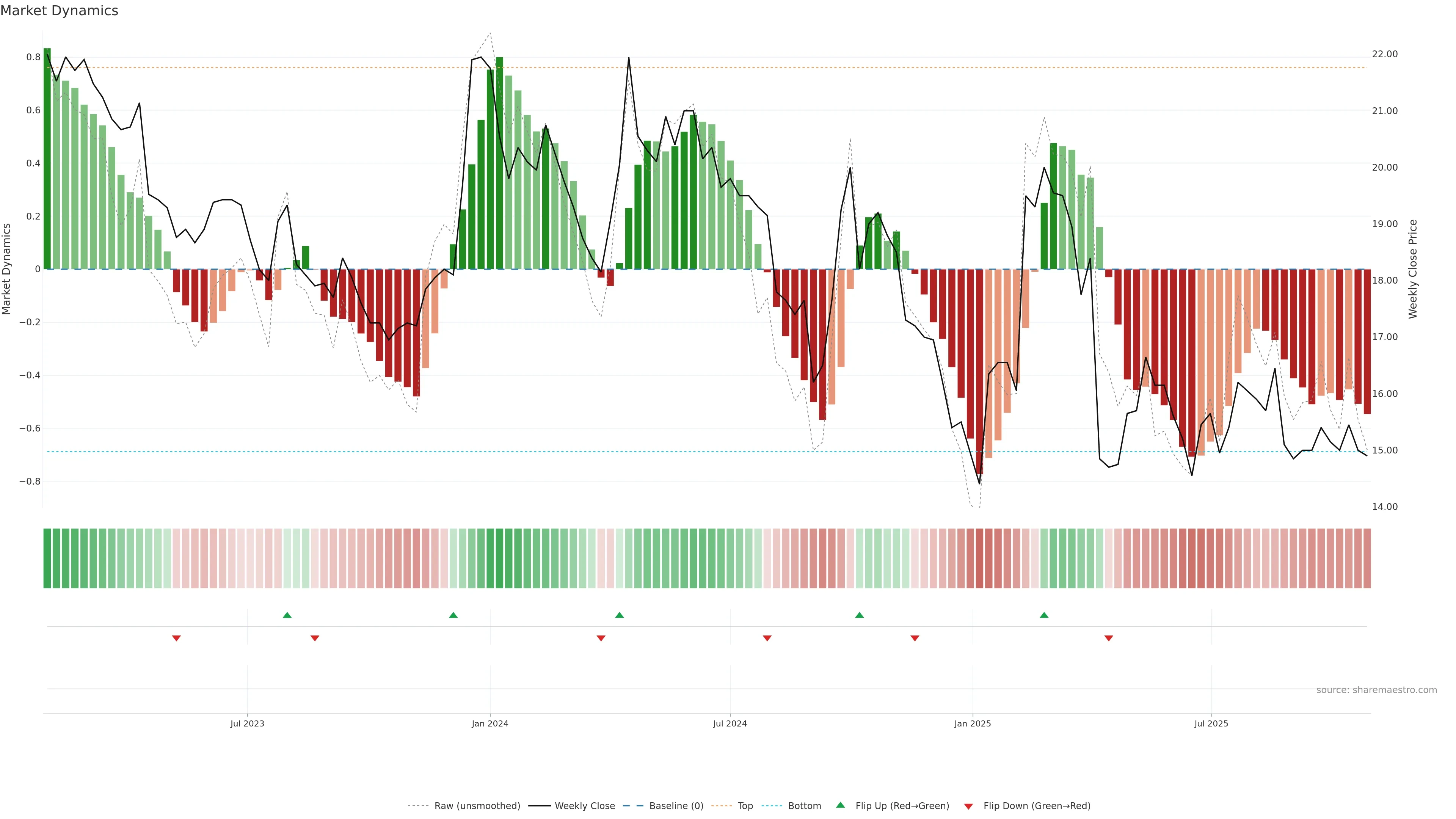The height and width of the screenshot is (819, 1456).
Task: Toggle Raw (unsmoothed) legend entry
Action: click(x=477, y=806)
